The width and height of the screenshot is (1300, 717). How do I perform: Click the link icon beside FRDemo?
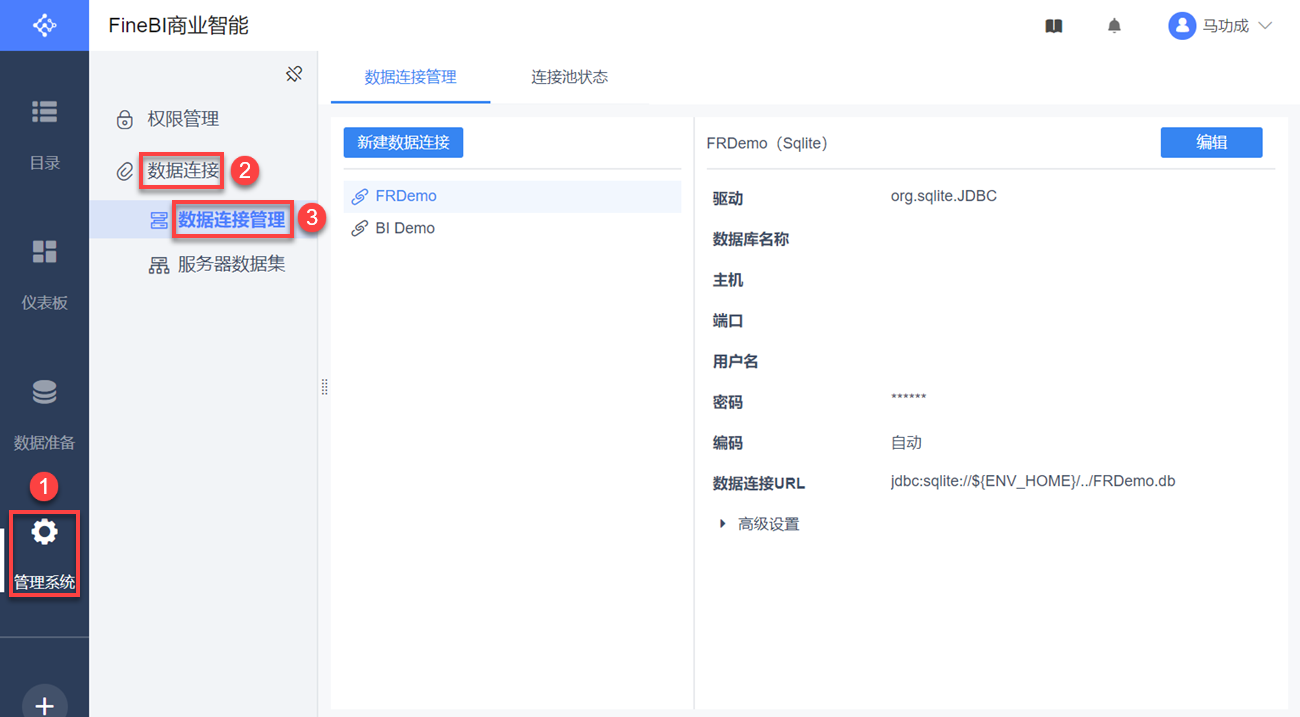360,197
